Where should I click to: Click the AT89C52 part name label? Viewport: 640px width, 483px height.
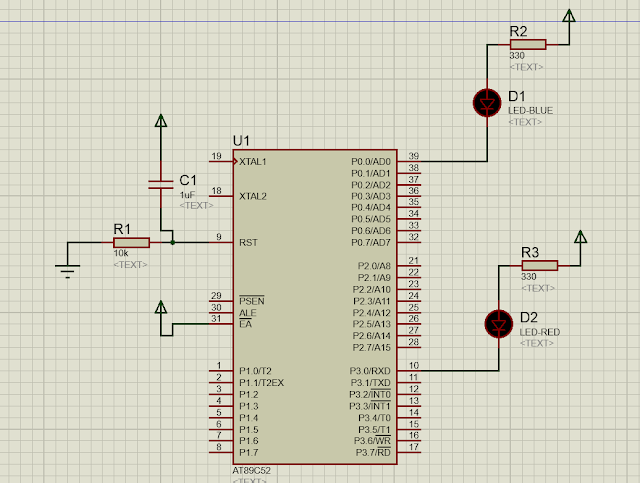point(251,471)
